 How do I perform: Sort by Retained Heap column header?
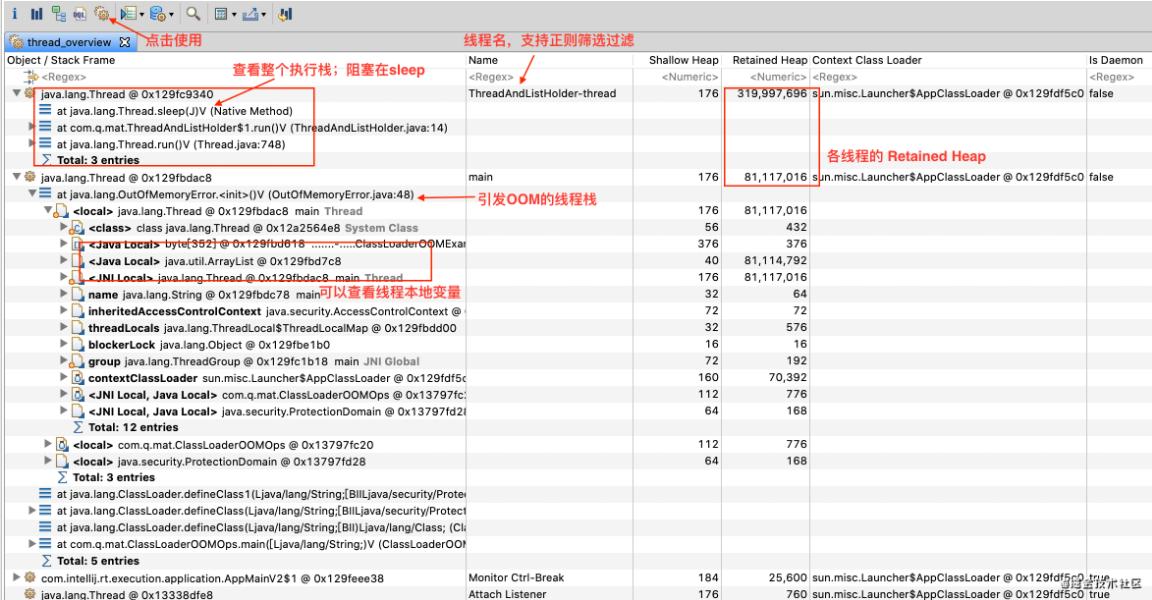(x=768, y=60)
